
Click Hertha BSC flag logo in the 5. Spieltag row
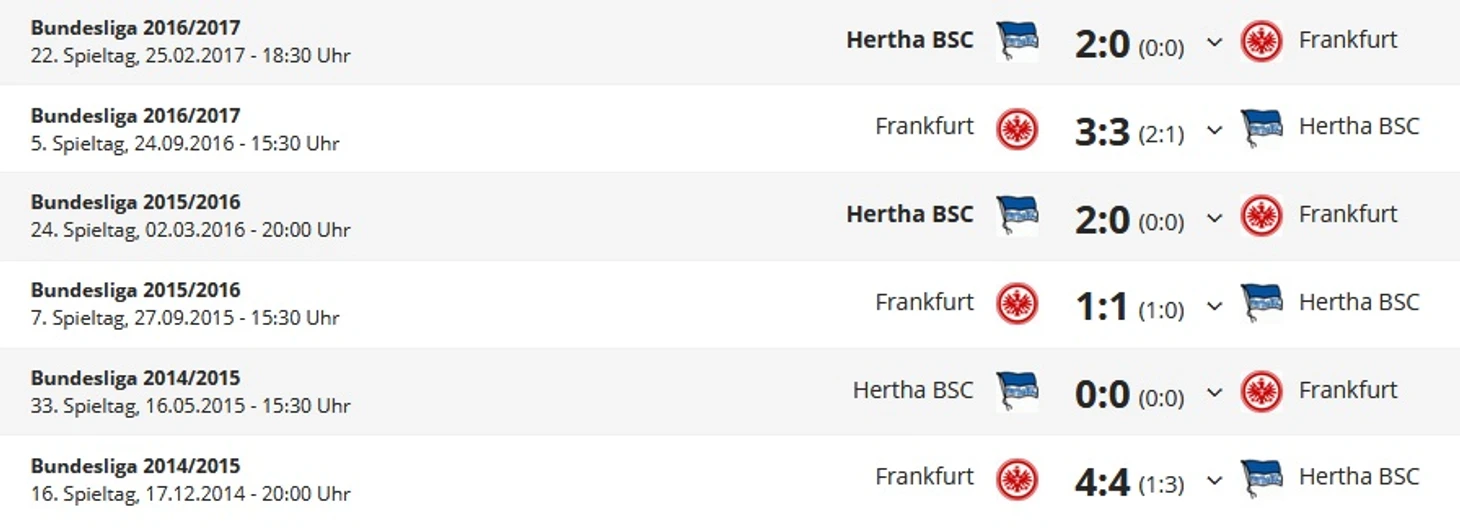tap(1261, 128)
